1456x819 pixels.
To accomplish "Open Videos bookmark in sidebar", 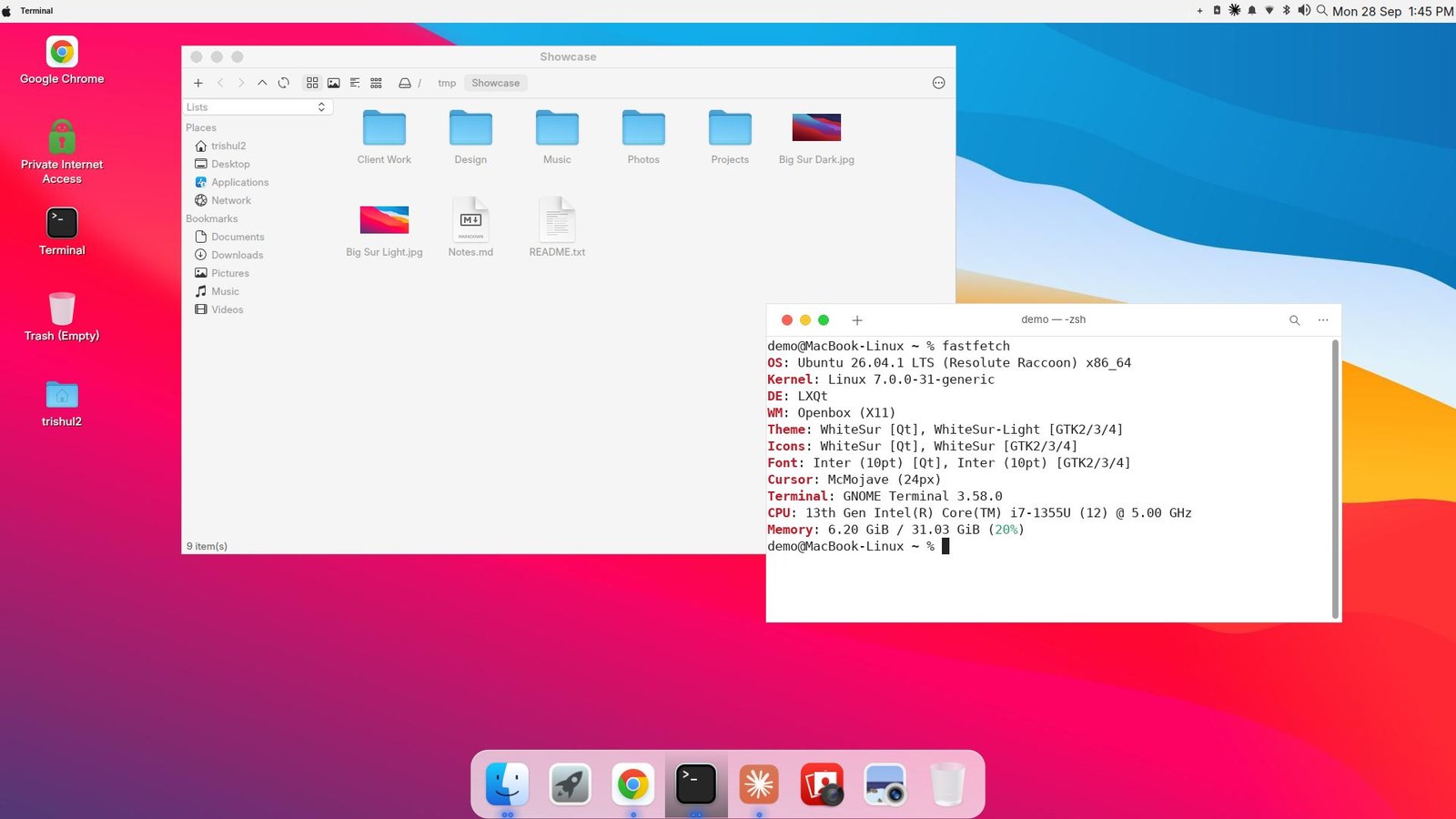I will 219,309.
